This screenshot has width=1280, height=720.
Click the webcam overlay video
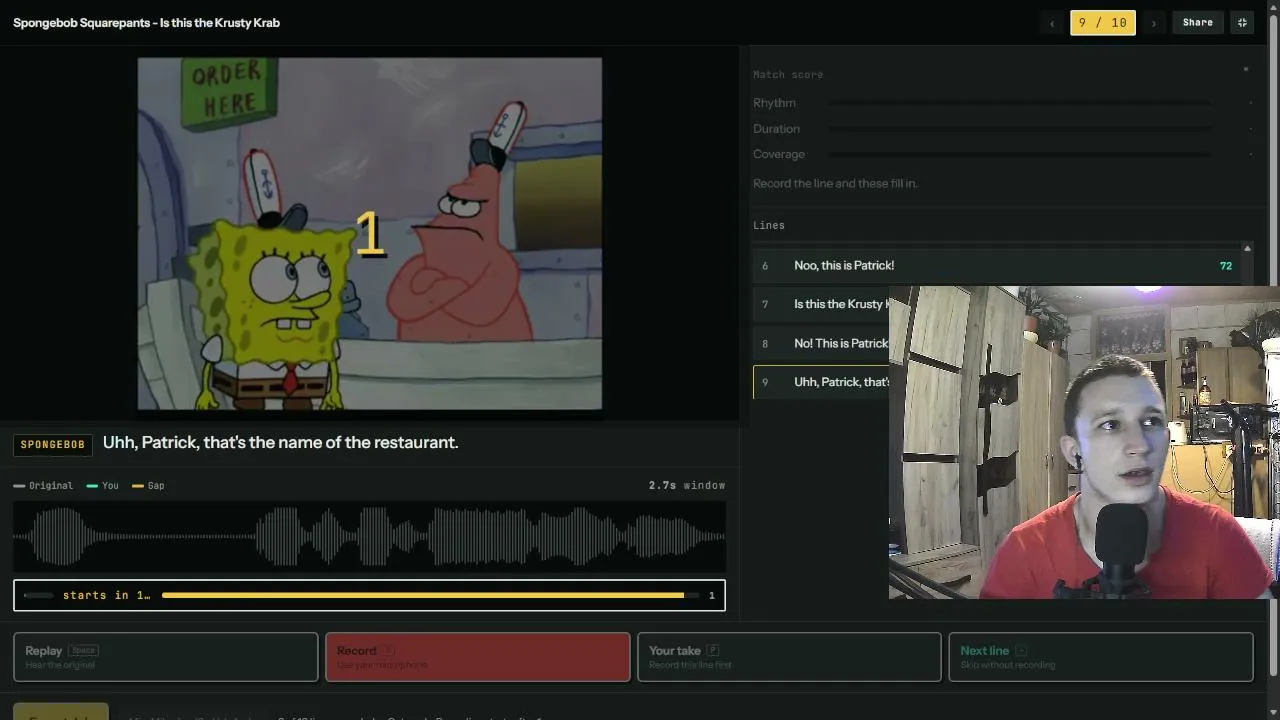[x=1084, y=443]
